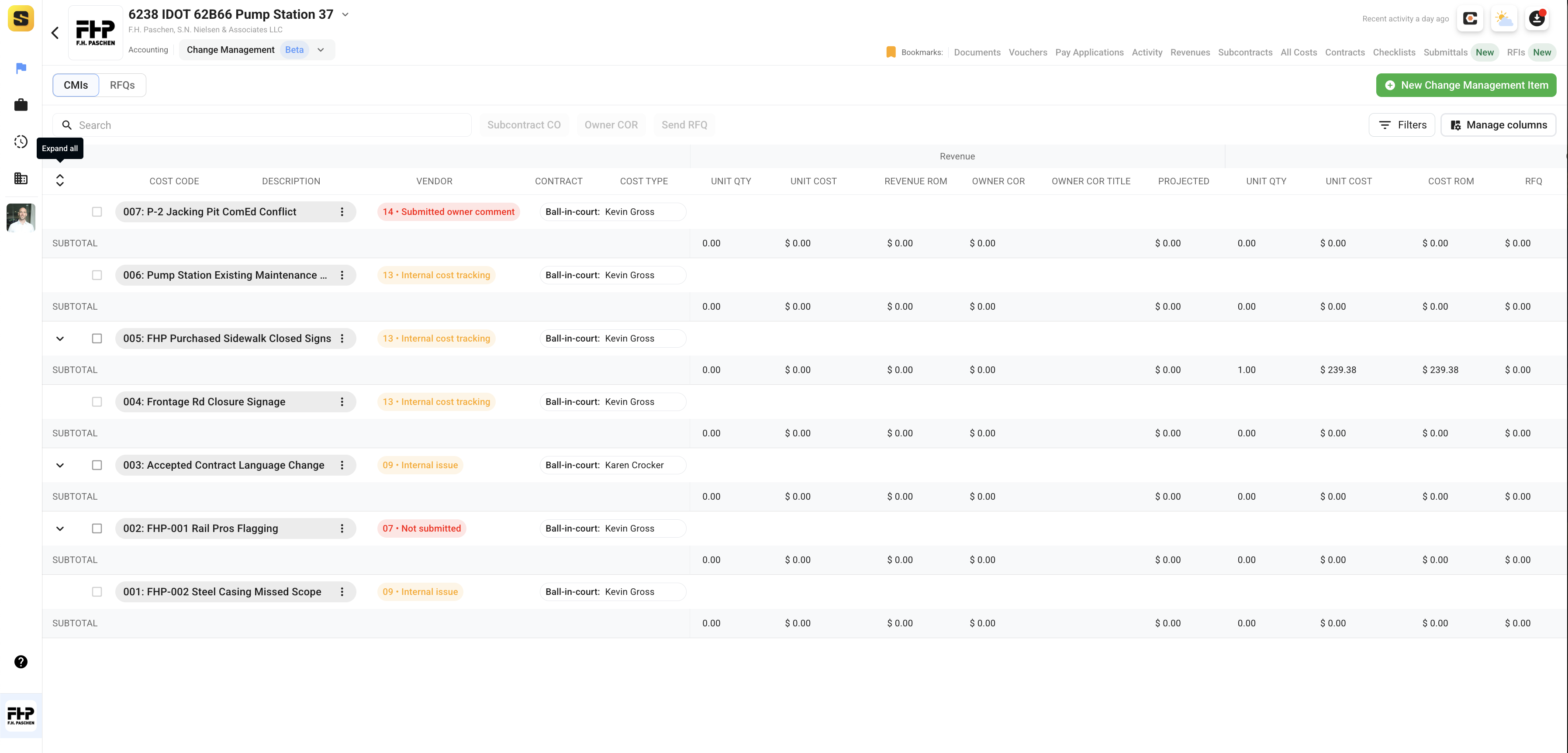
Task: Click the orange bookmark icon
Action: 891,52
